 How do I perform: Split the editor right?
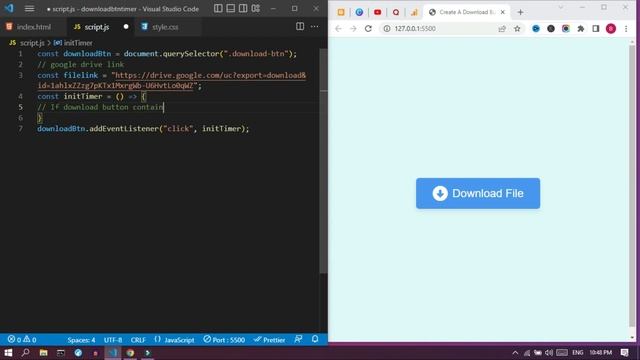[300, 27]
